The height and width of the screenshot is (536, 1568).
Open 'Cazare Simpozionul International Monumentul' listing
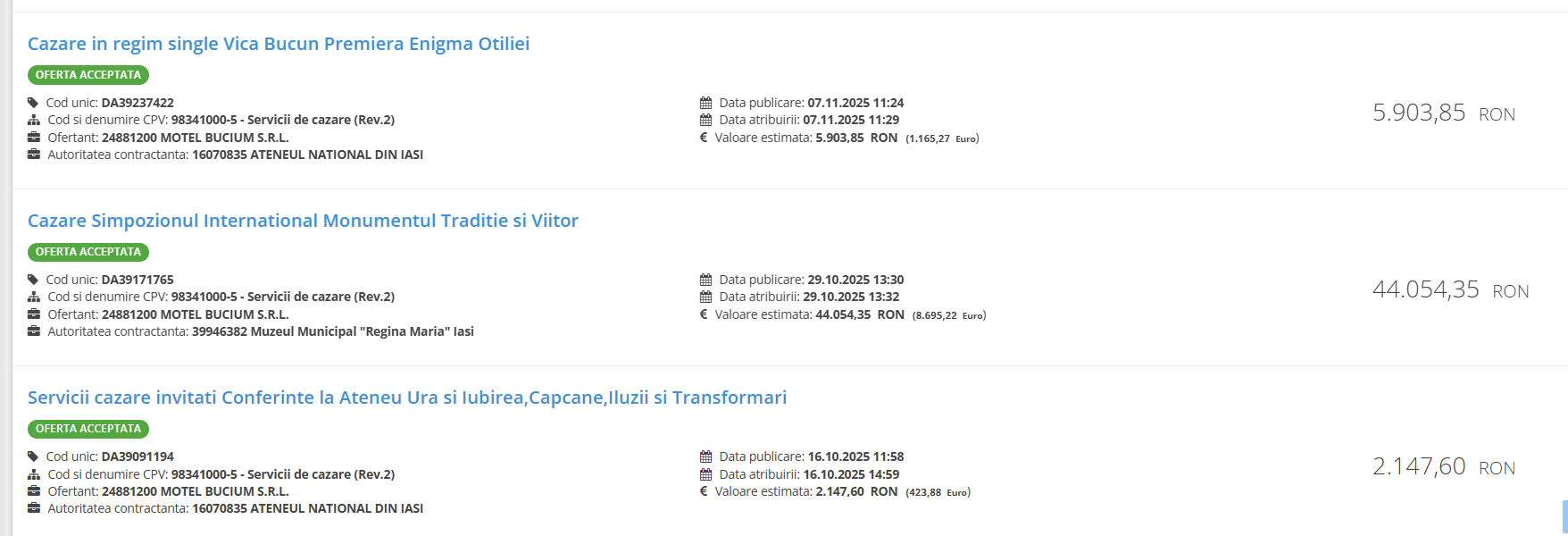click(x=303, y=221)
